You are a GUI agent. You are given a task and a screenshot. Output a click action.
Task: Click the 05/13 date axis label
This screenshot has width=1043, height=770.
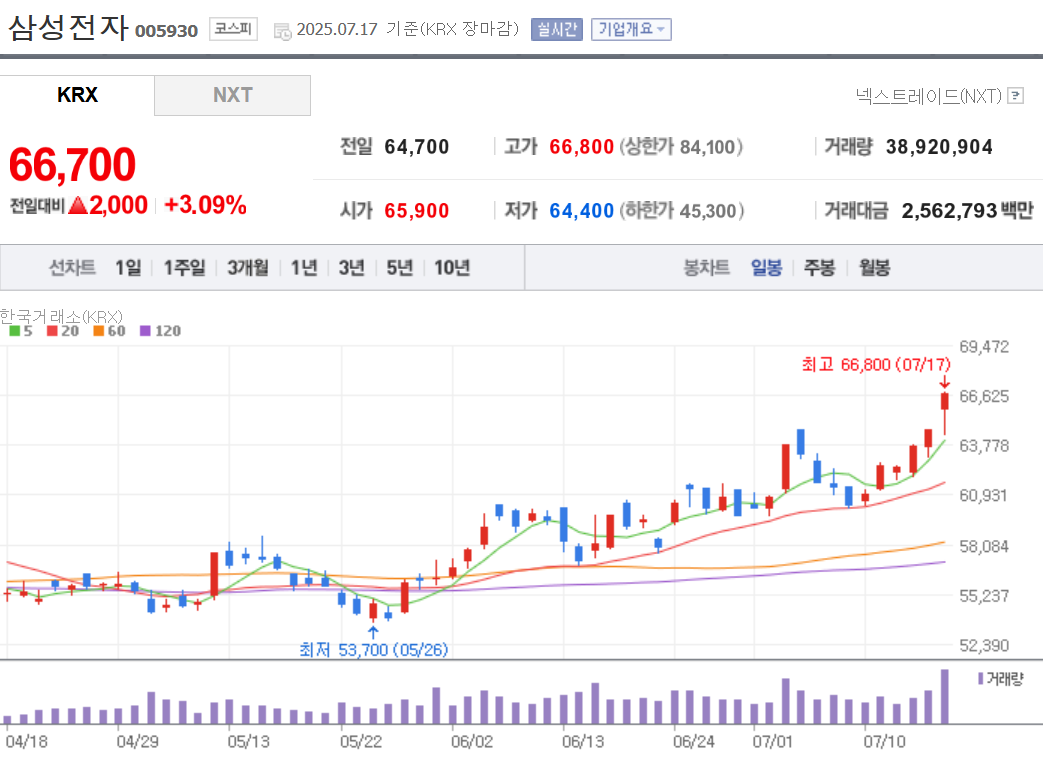click(x=249, y=741)
